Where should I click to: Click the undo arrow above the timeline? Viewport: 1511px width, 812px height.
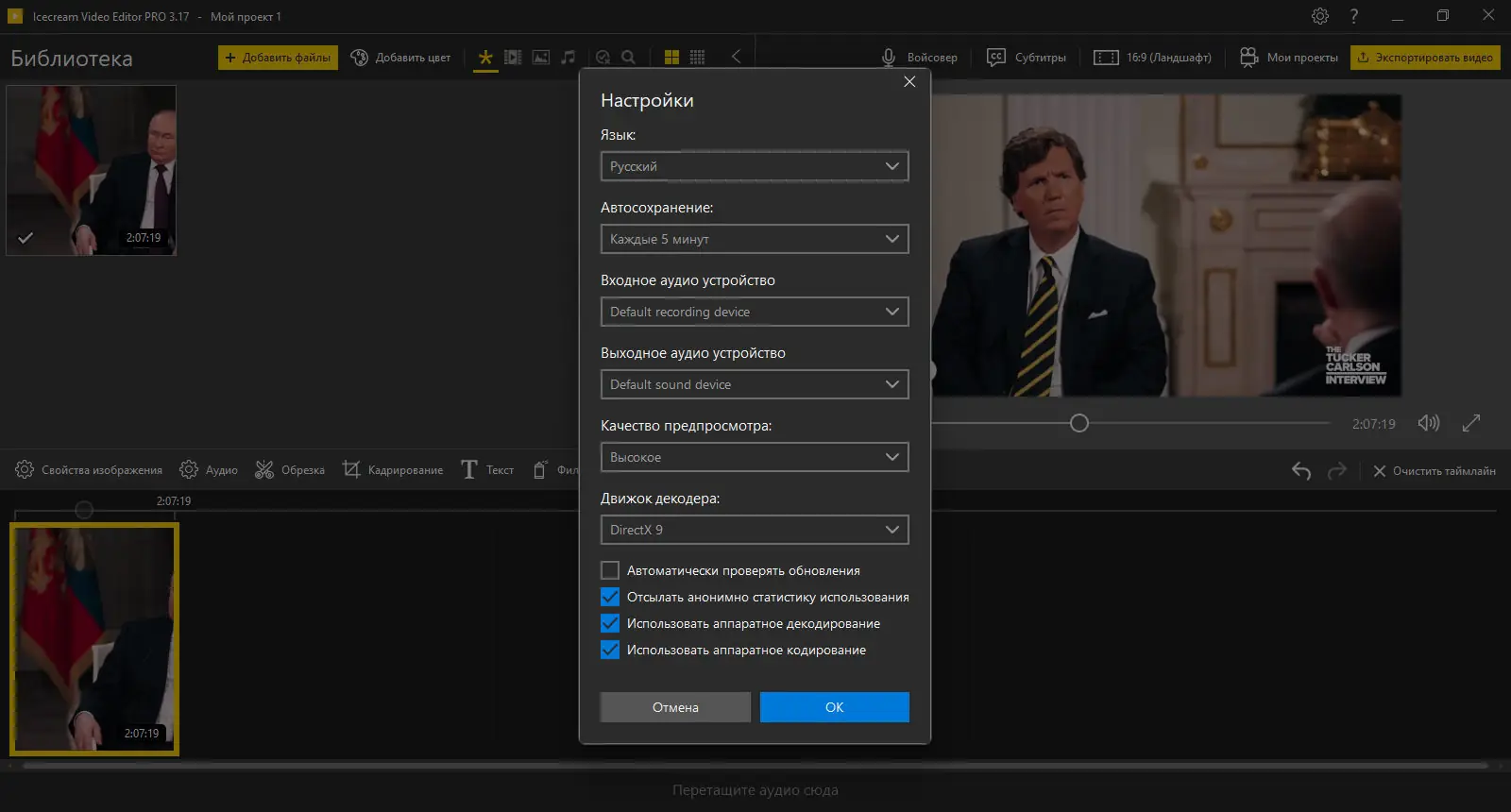coord(1301,471)
